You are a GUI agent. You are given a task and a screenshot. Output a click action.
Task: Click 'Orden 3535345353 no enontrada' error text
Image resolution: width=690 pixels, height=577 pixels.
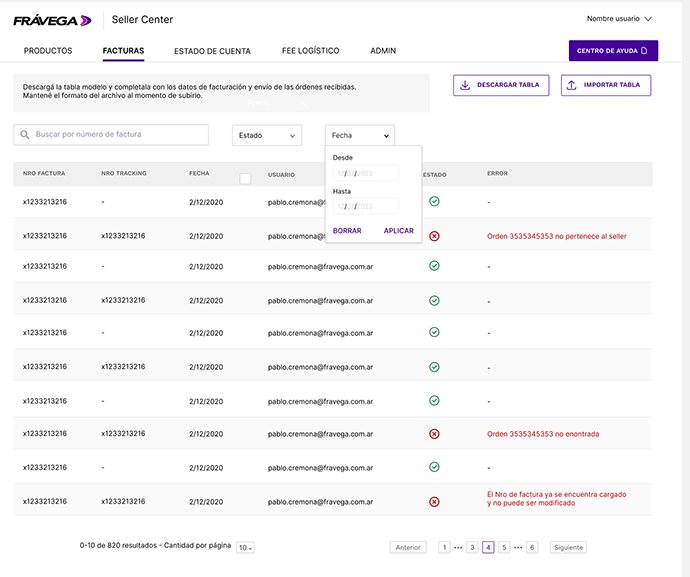[x=543, y=434]
